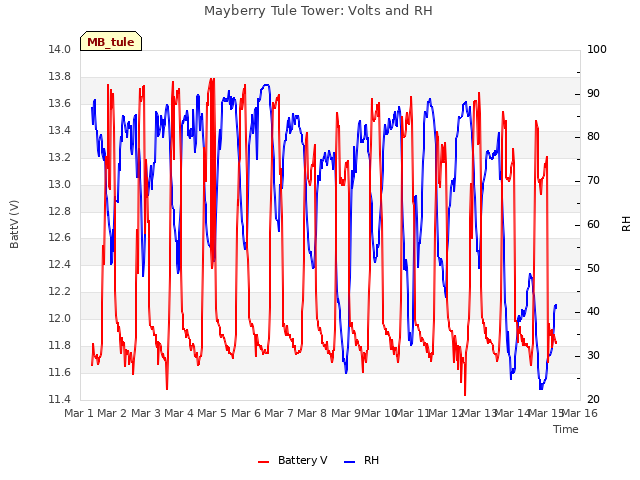Click the 12.6 left axis value
The width and height of the screenshot is (640, 480).
coord(59,237)
